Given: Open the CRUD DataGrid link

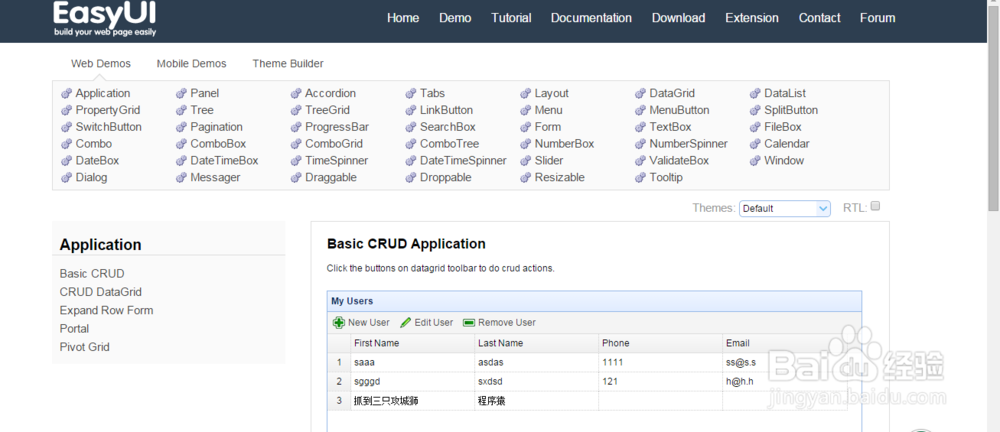Looking at the screenshot, I should click(101, 292).
